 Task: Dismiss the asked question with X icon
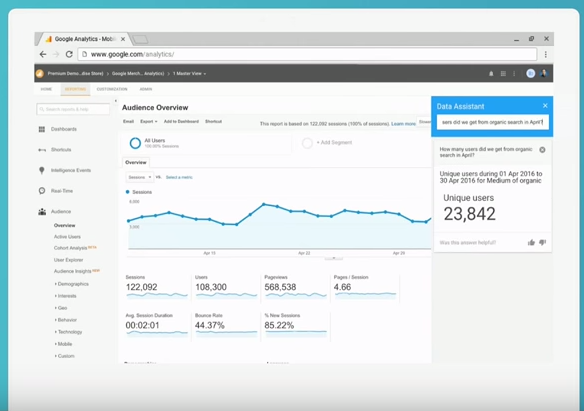[x=542, y=150]
